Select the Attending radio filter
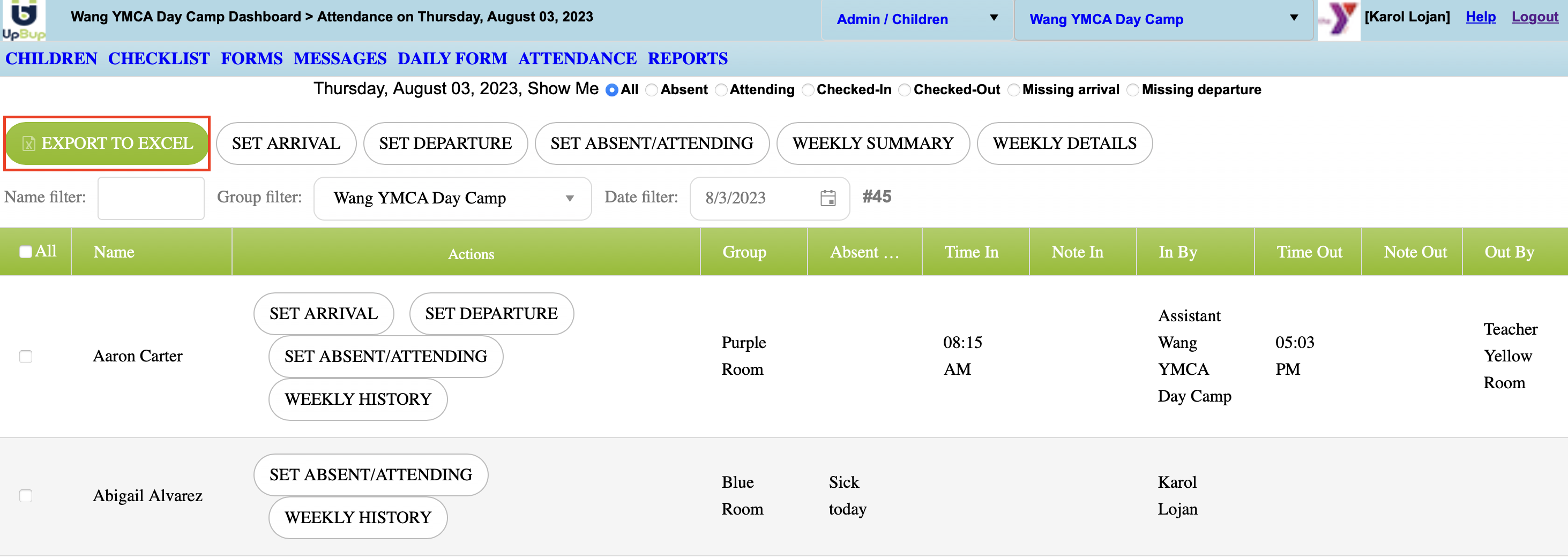Viewport: 1568px width, 559px height. (x=721, y=90)
